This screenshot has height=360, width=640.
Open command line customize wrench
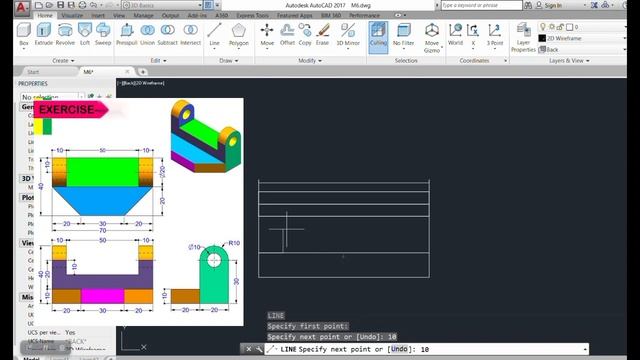coord(259,349)
